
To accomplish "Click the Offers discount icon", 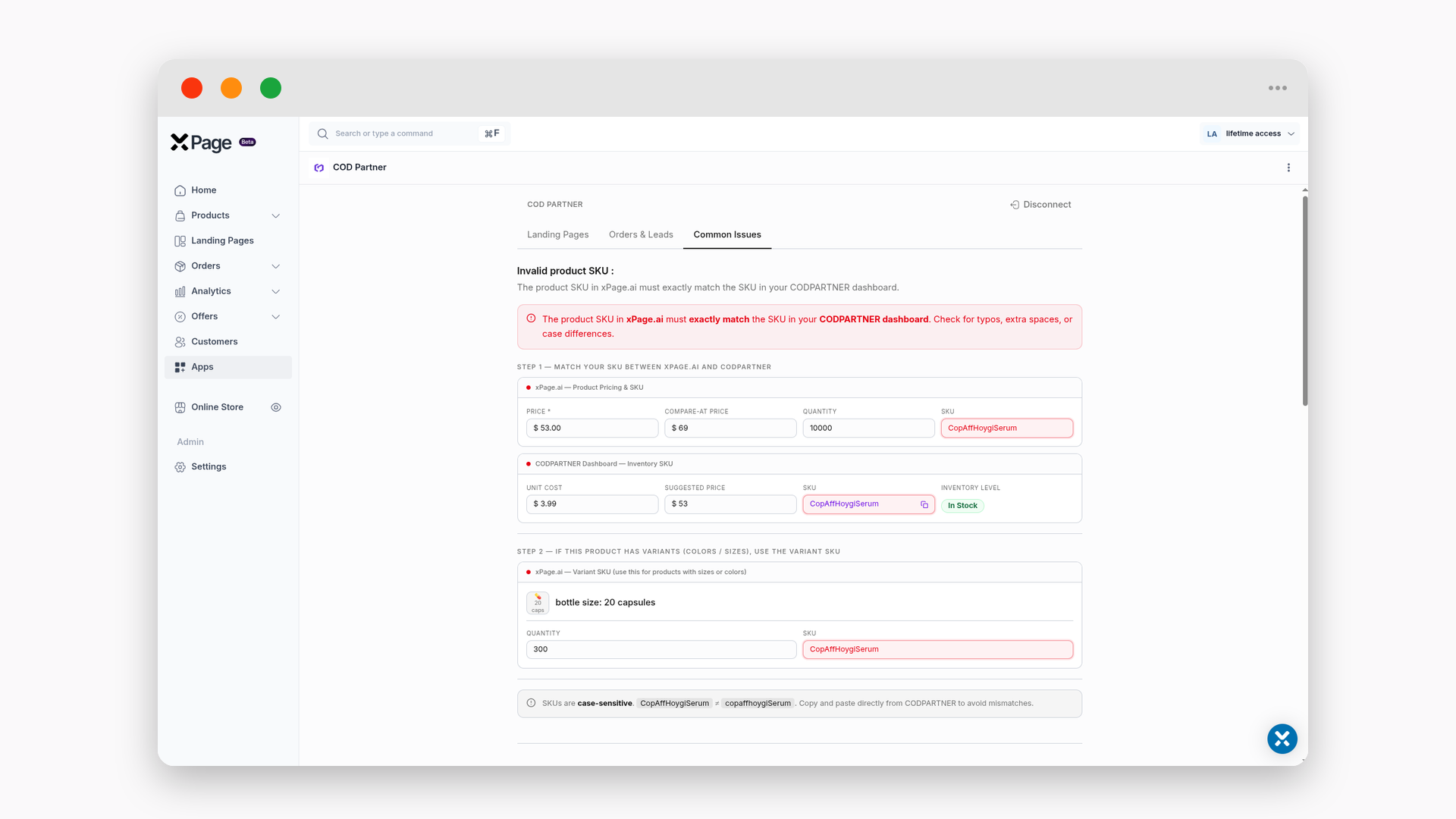I will coord(180,316).
